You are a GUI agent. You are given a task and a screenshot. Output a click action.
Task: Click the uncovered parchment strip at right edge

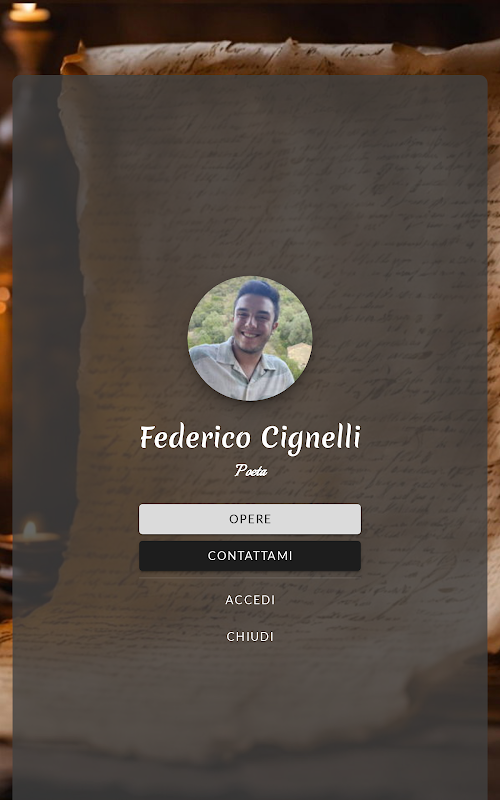point(493,357)
